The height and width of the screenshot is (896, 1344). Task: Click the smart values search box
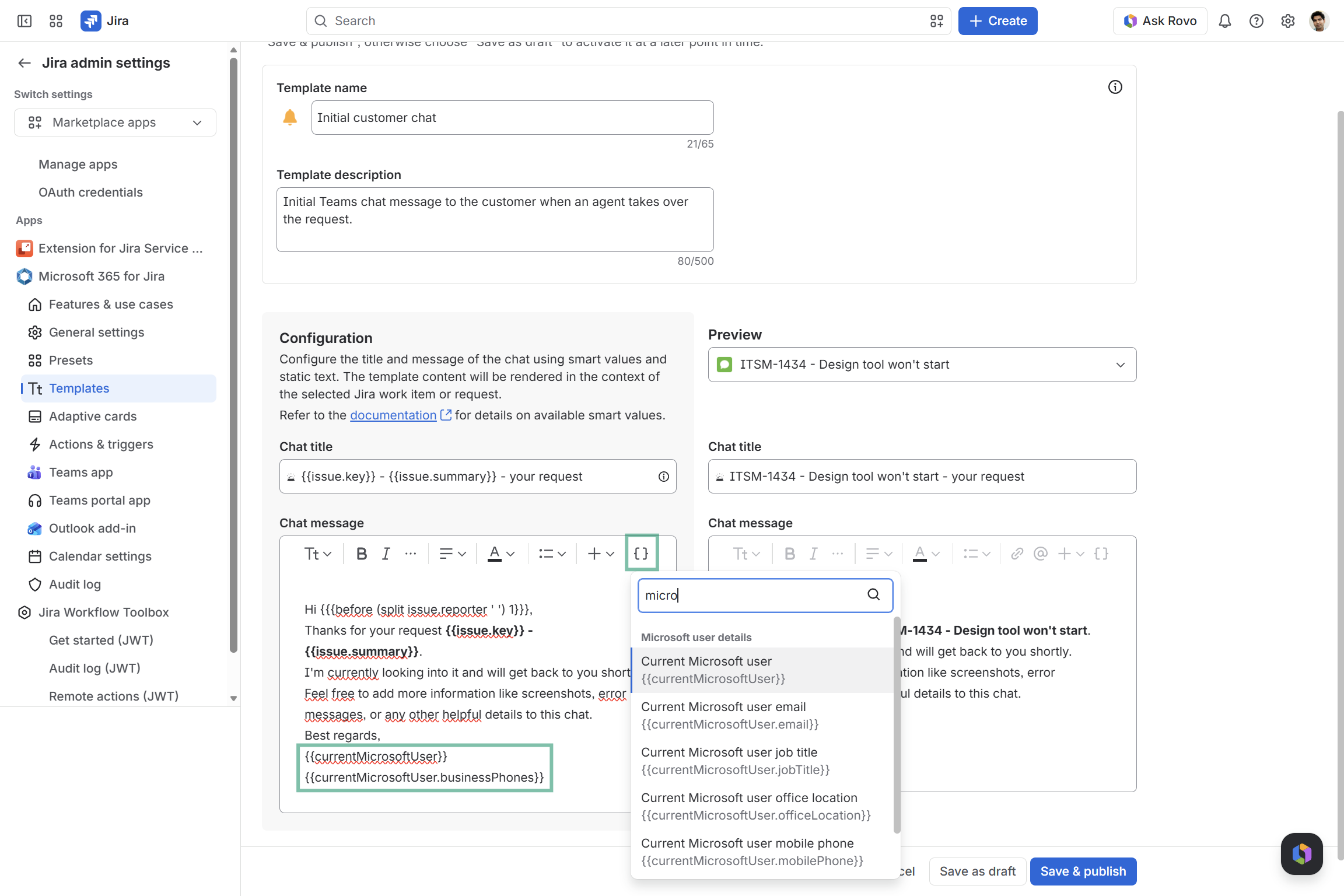pos(765,595)
